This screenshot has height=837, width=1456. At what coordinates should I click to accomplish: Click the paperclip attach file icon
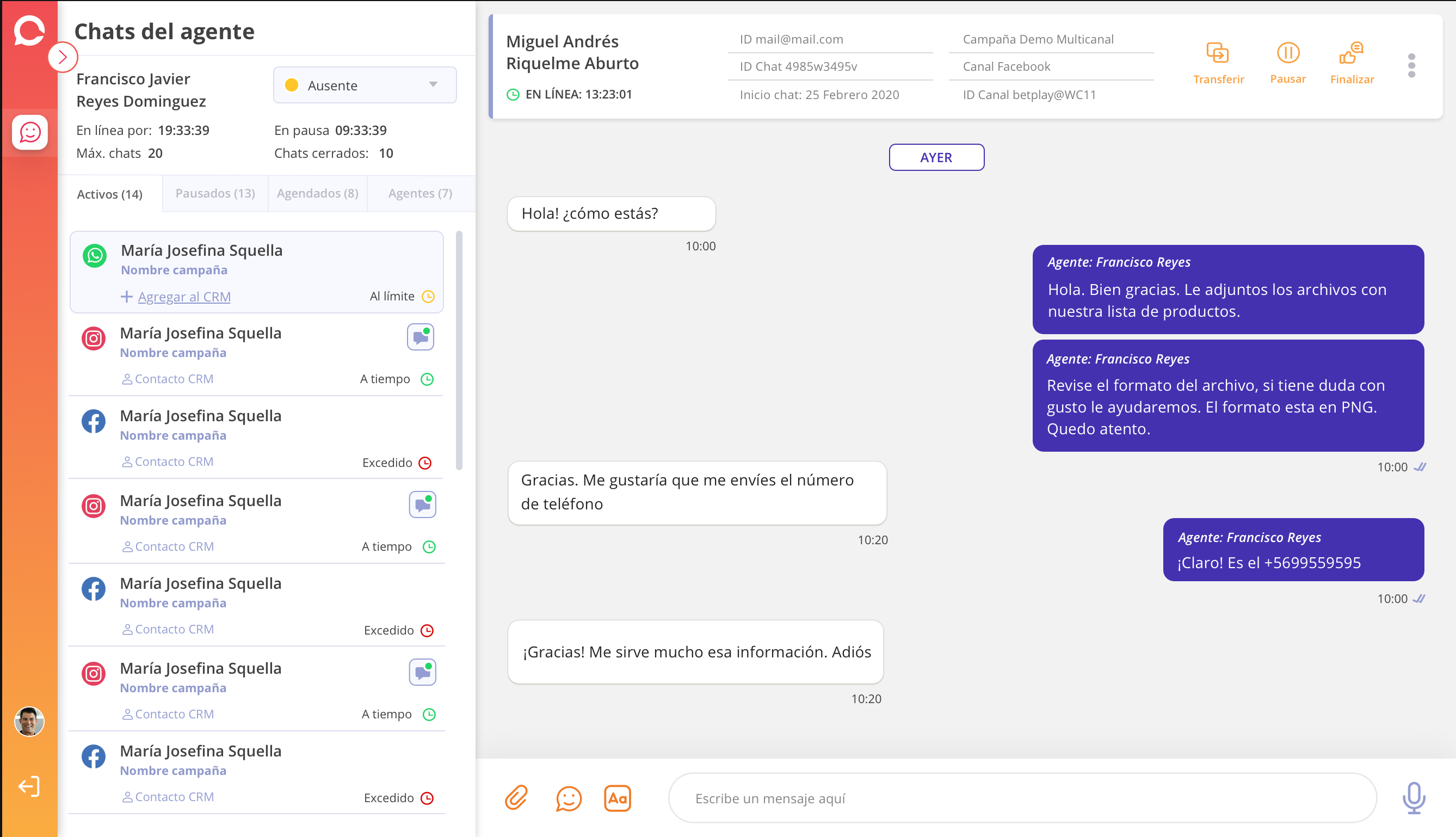point(516,798)
